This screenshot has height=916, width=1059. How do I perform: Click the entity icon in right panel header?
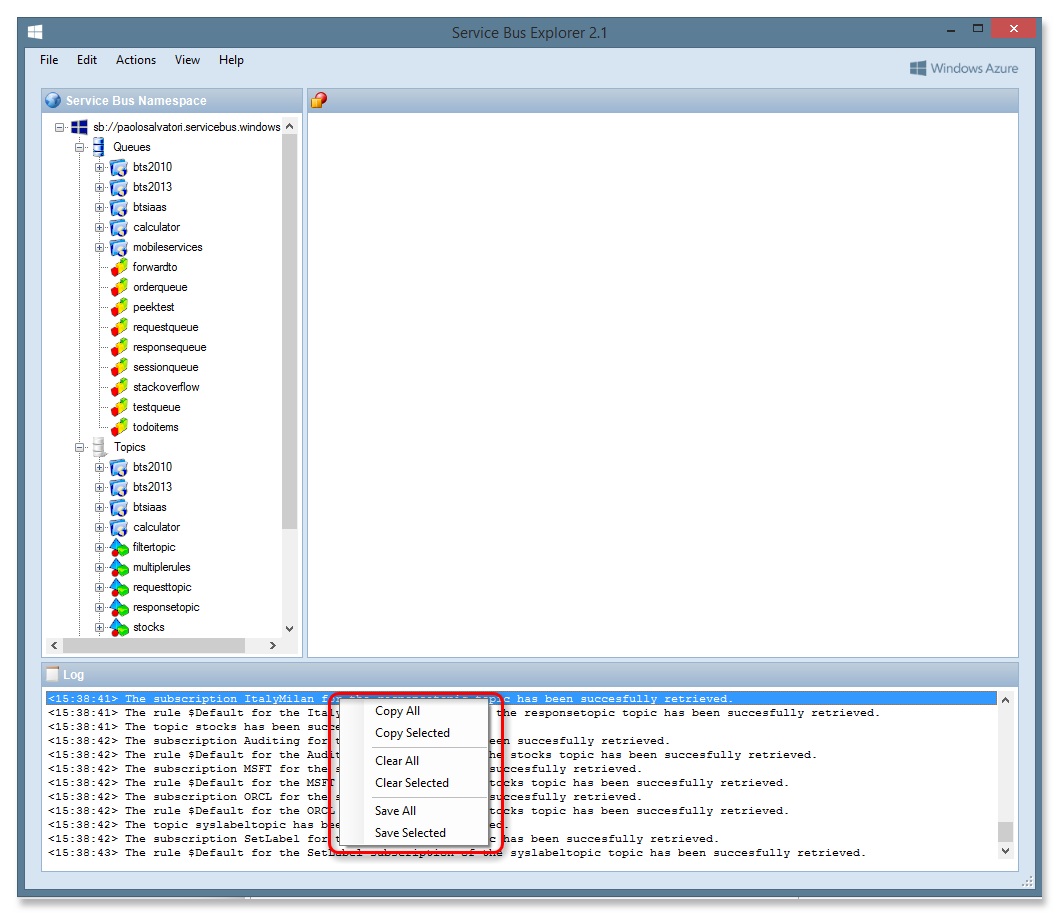319,101
